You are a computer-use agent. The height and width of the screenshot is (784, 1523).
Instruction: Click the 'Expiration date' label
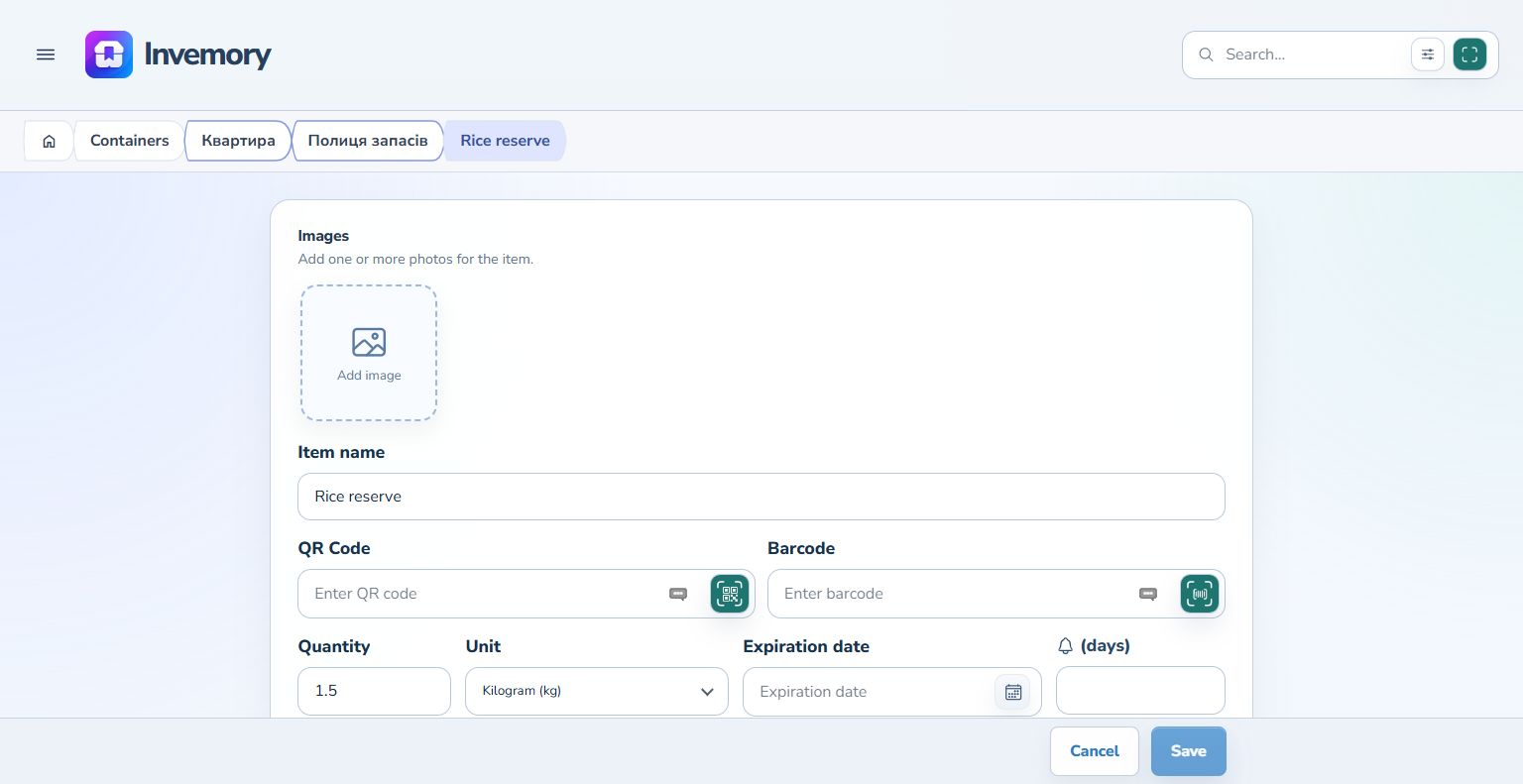point(806,646)
